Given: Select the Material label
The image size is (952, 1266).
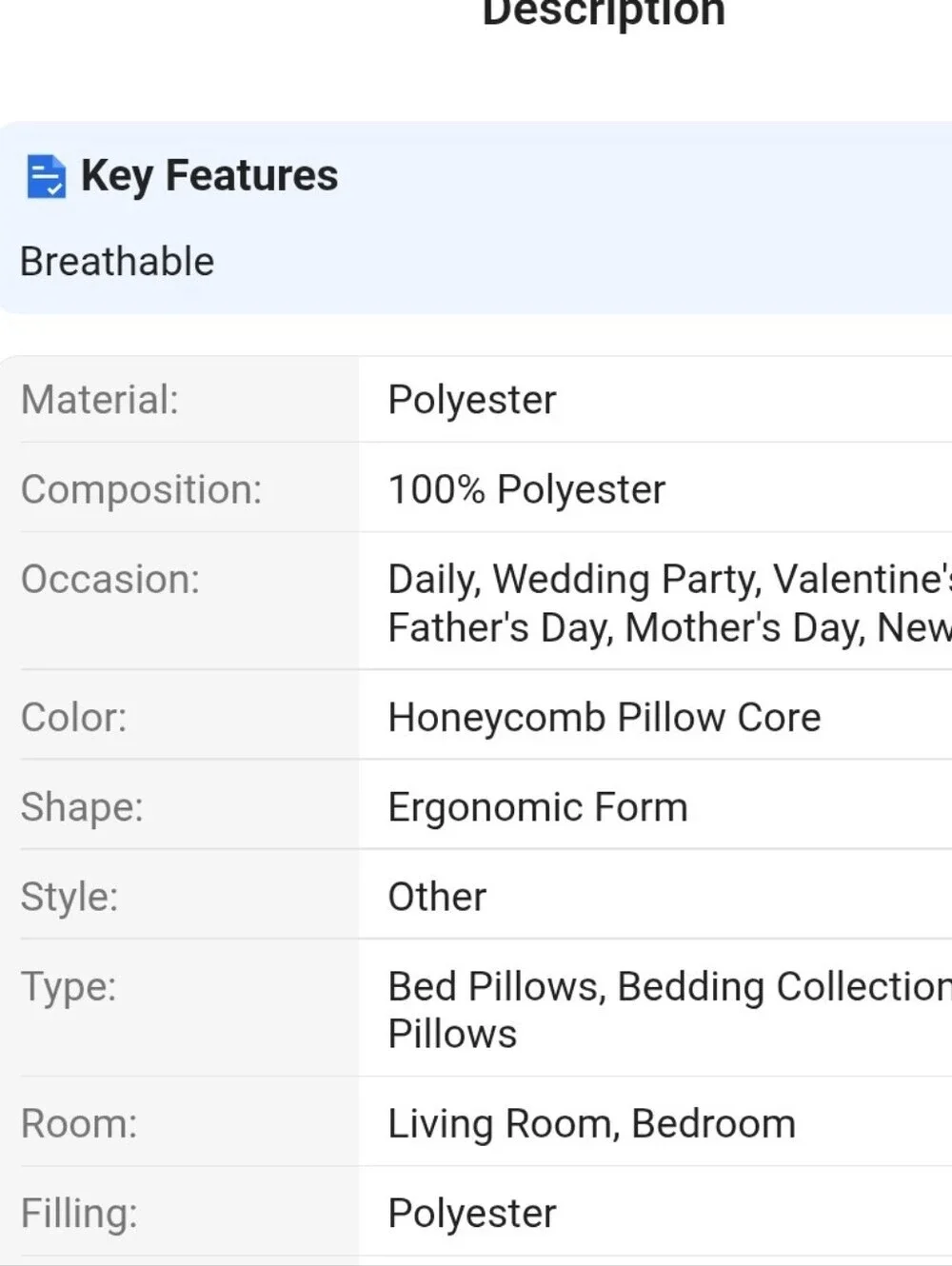Looking at the screenshot, I should (100, 400).
